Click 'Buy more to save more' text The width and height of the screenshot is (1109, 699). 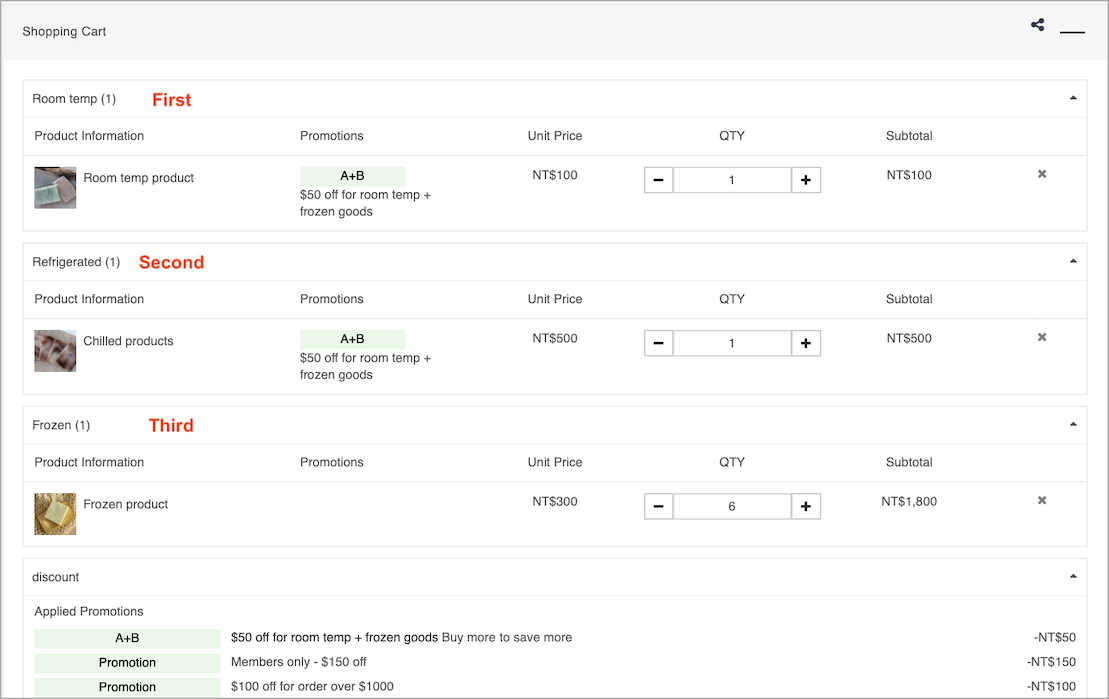[507, 637]
